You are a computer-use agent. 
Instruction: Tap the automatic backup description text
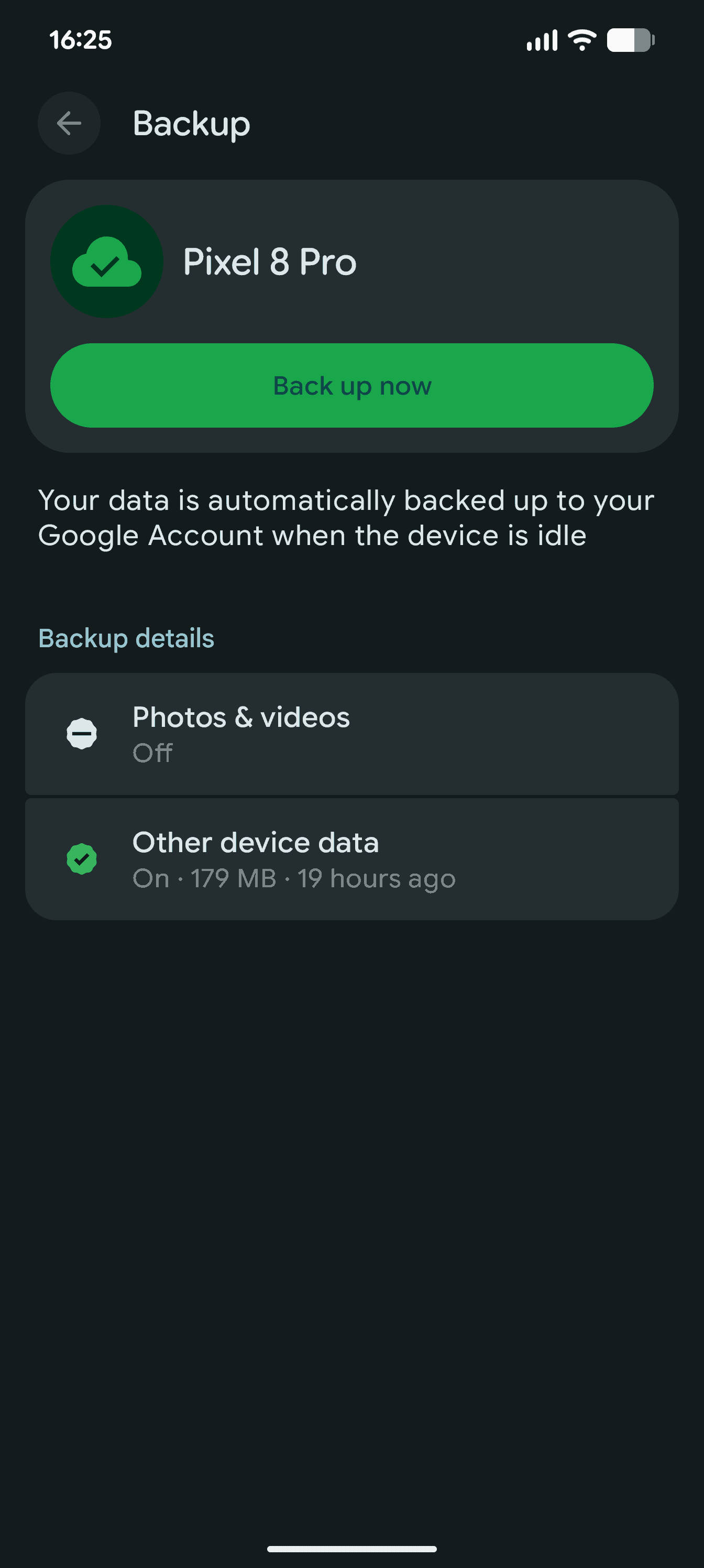coord(346,518)
